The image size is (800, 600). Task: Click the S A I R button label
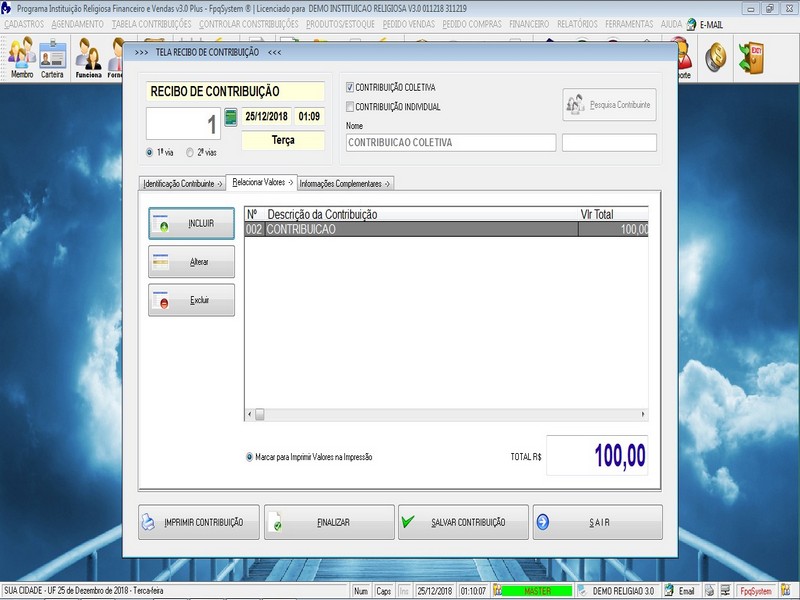click(x=599, y=522)
